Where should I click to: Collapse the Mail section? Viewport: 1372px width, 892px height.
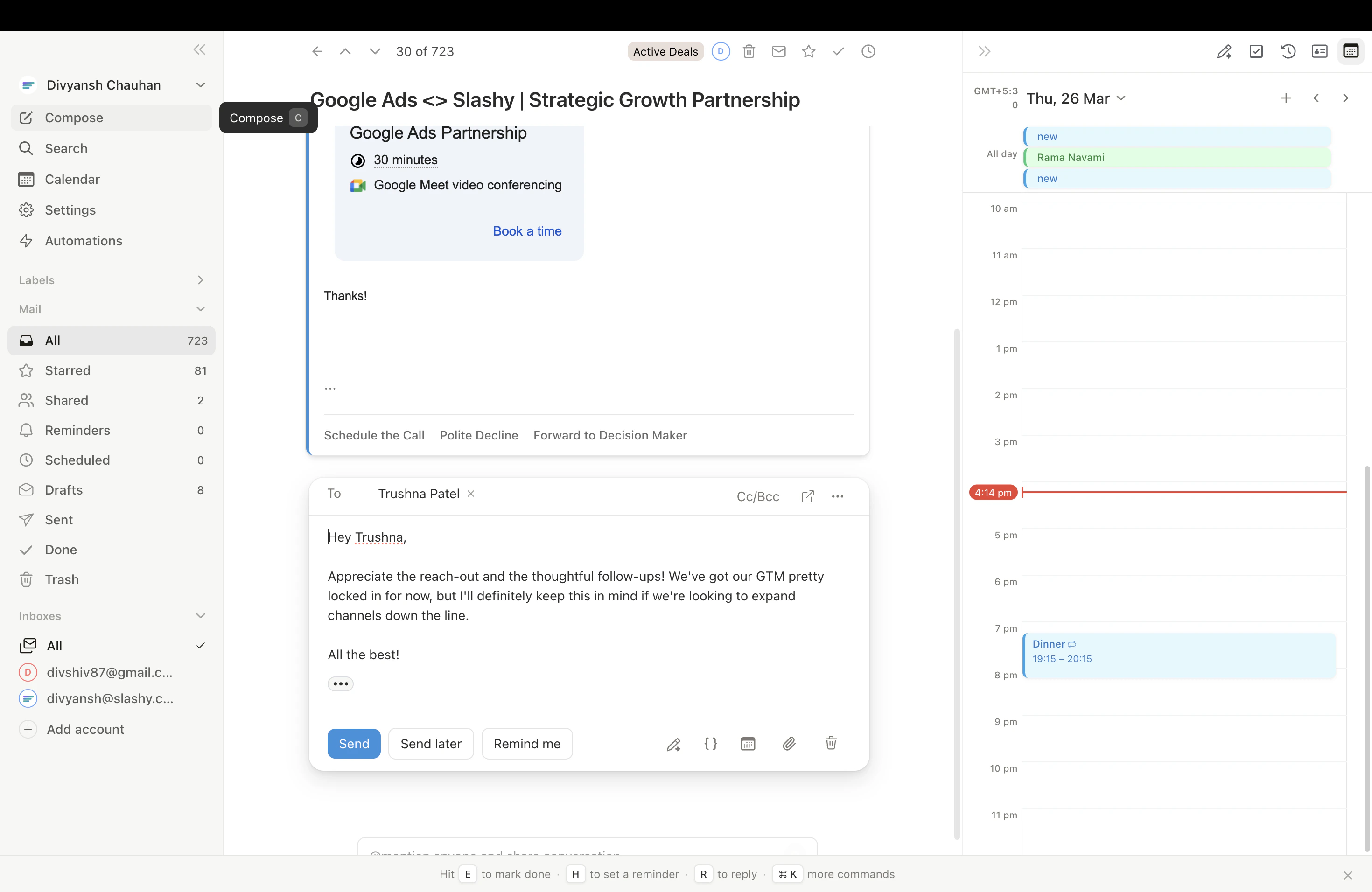tap(201, 309)
